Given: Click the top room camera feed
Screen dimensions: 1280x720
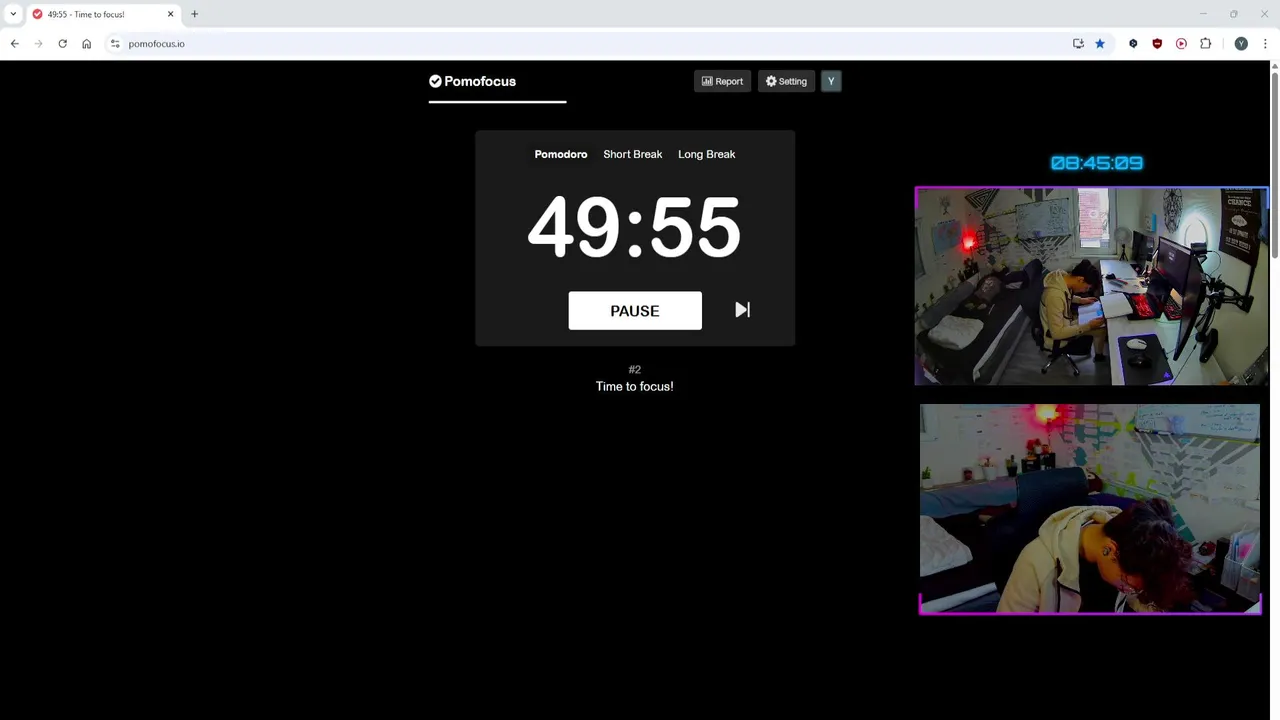Looking at the screenshot, I should [x=1091, y=286].
